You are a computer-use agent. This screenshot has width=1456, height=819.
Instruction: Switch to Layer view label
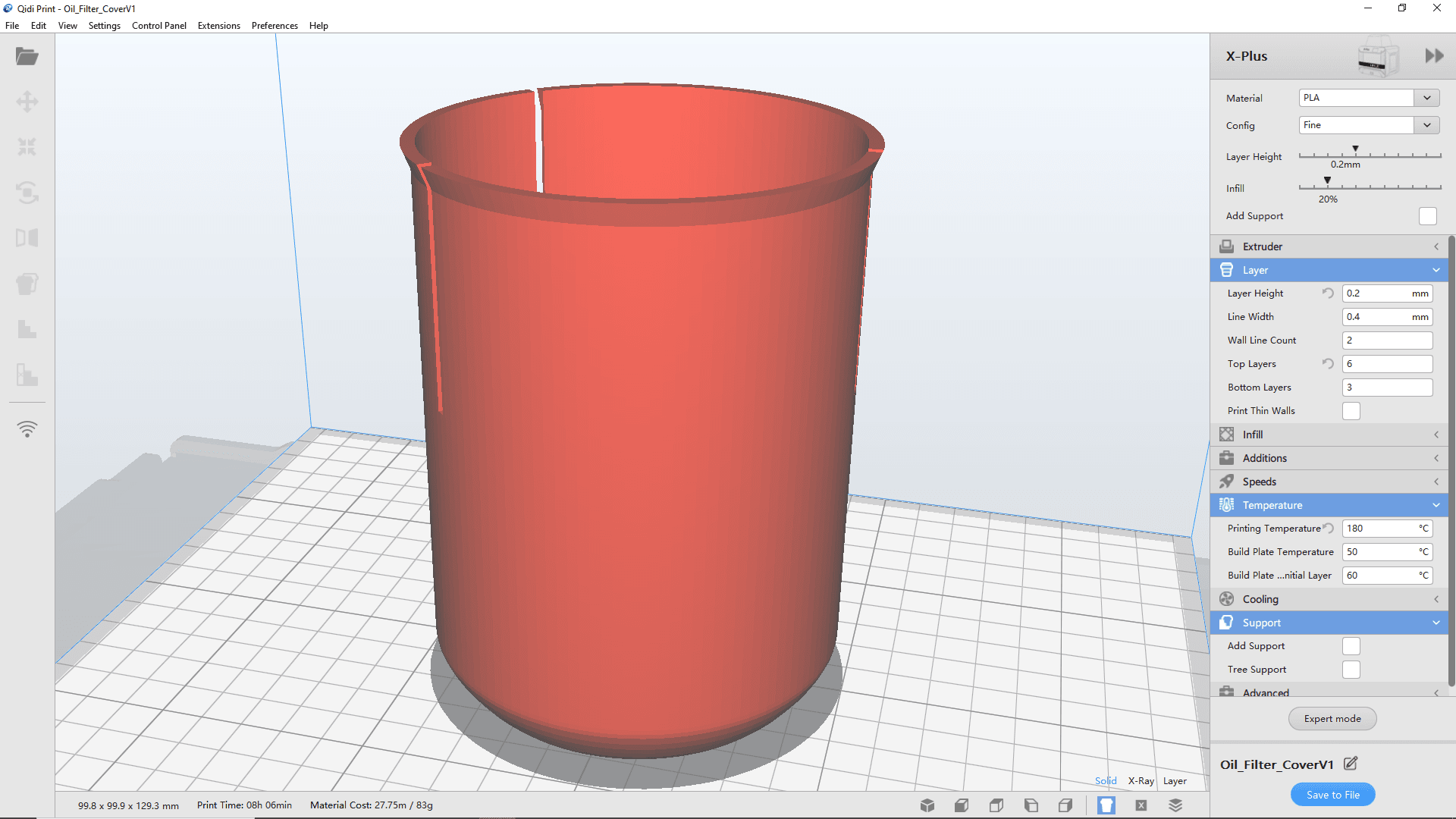pyautogui.click(x=1175, y=780)
